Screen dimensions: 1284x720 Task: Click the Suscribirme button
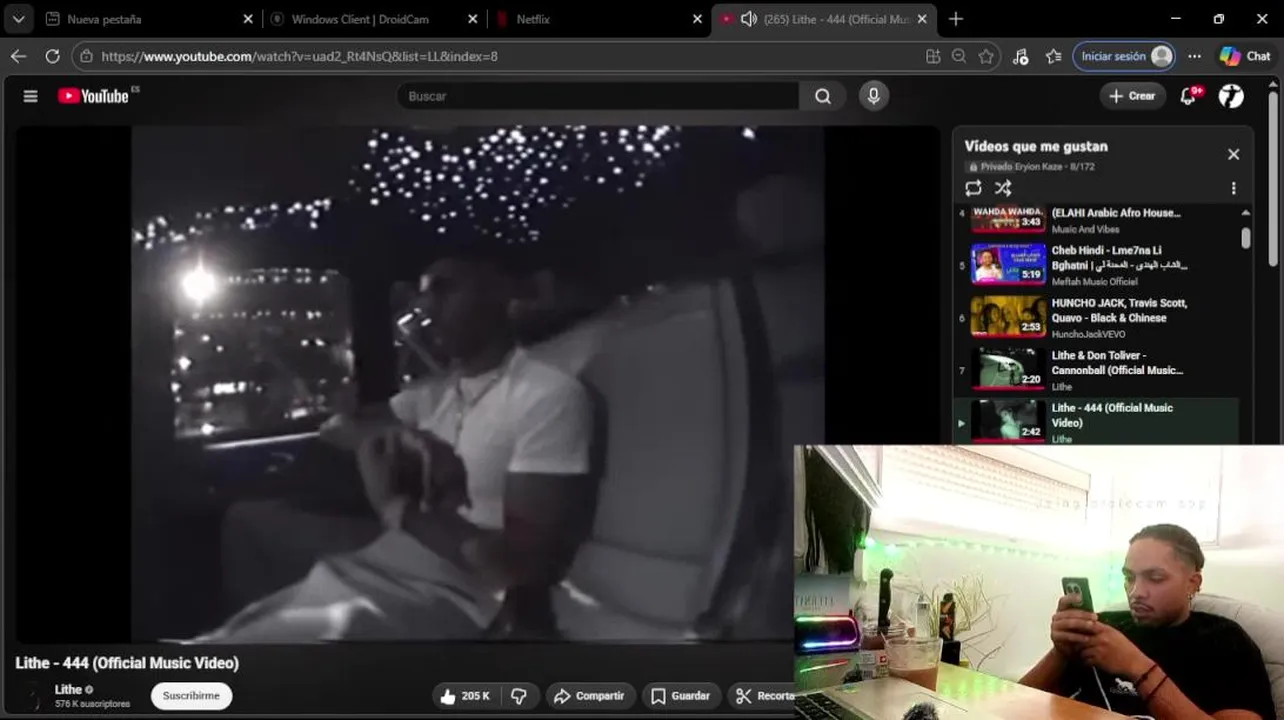(191, 696)
